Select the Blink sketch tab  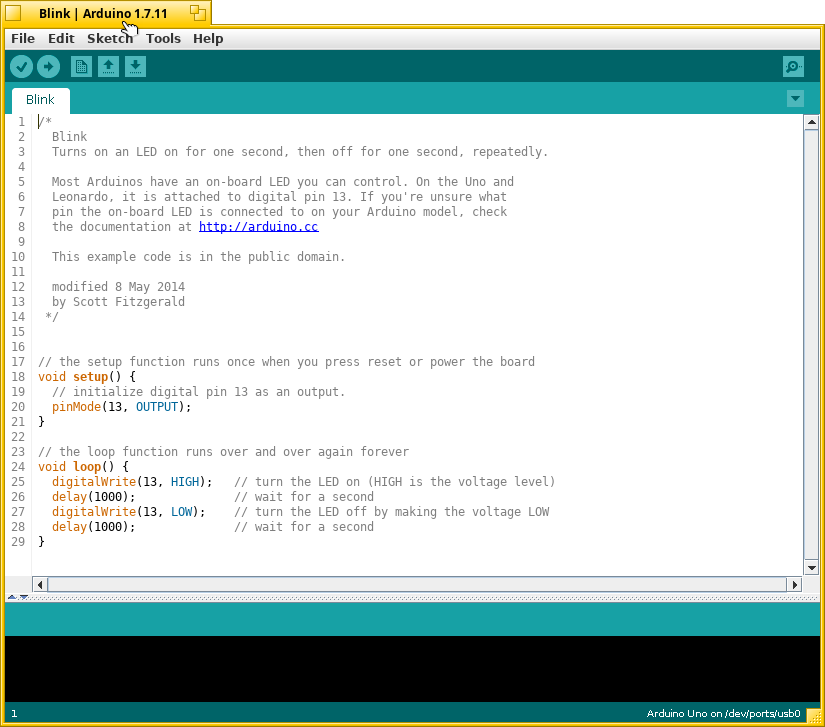coord(41,100)
